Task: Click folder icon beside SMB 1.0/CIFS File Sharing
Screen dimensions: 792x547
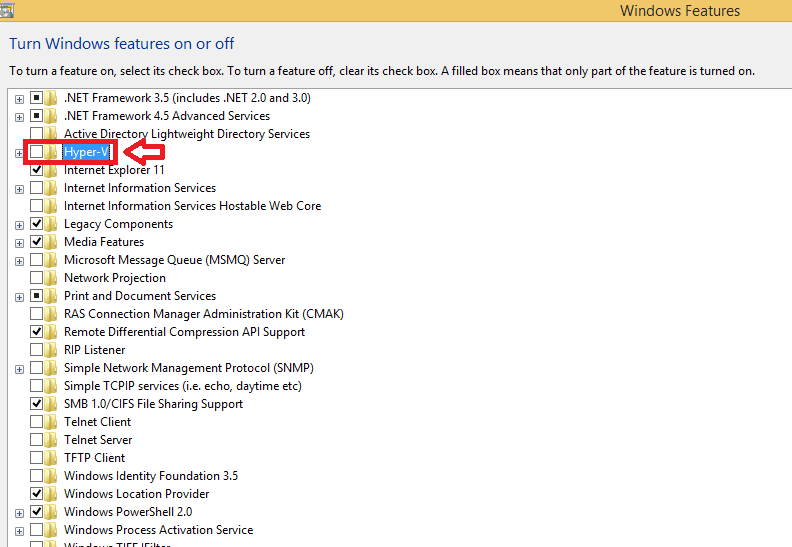Action: click(51, 404)
